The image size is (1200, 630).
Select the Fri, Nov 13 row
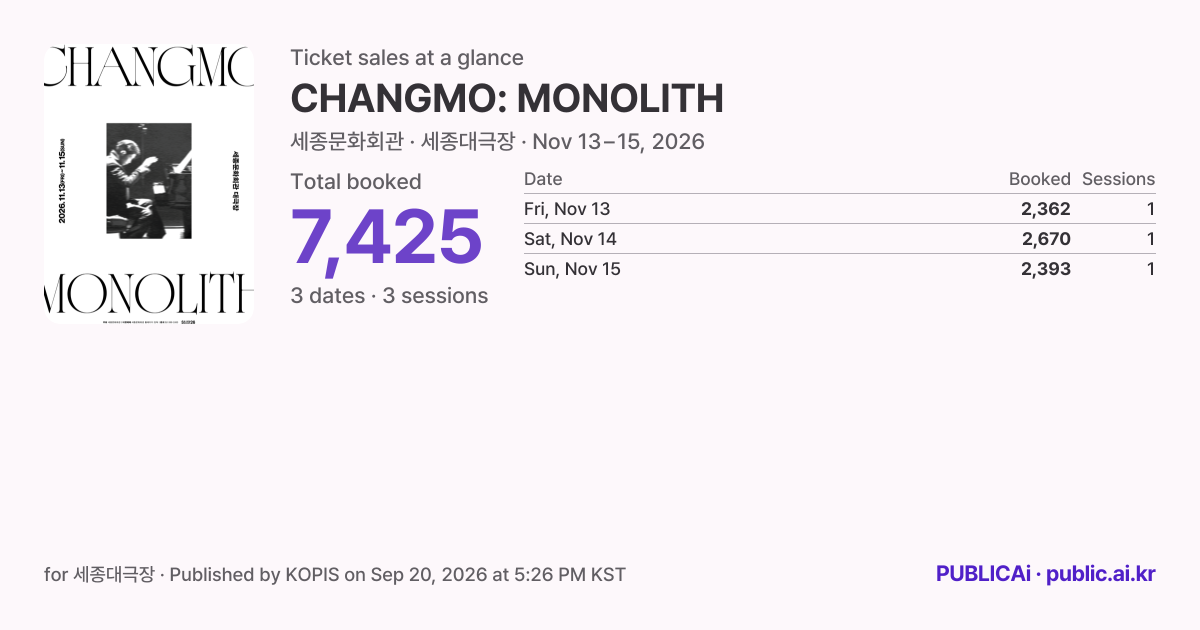[839, 209]
